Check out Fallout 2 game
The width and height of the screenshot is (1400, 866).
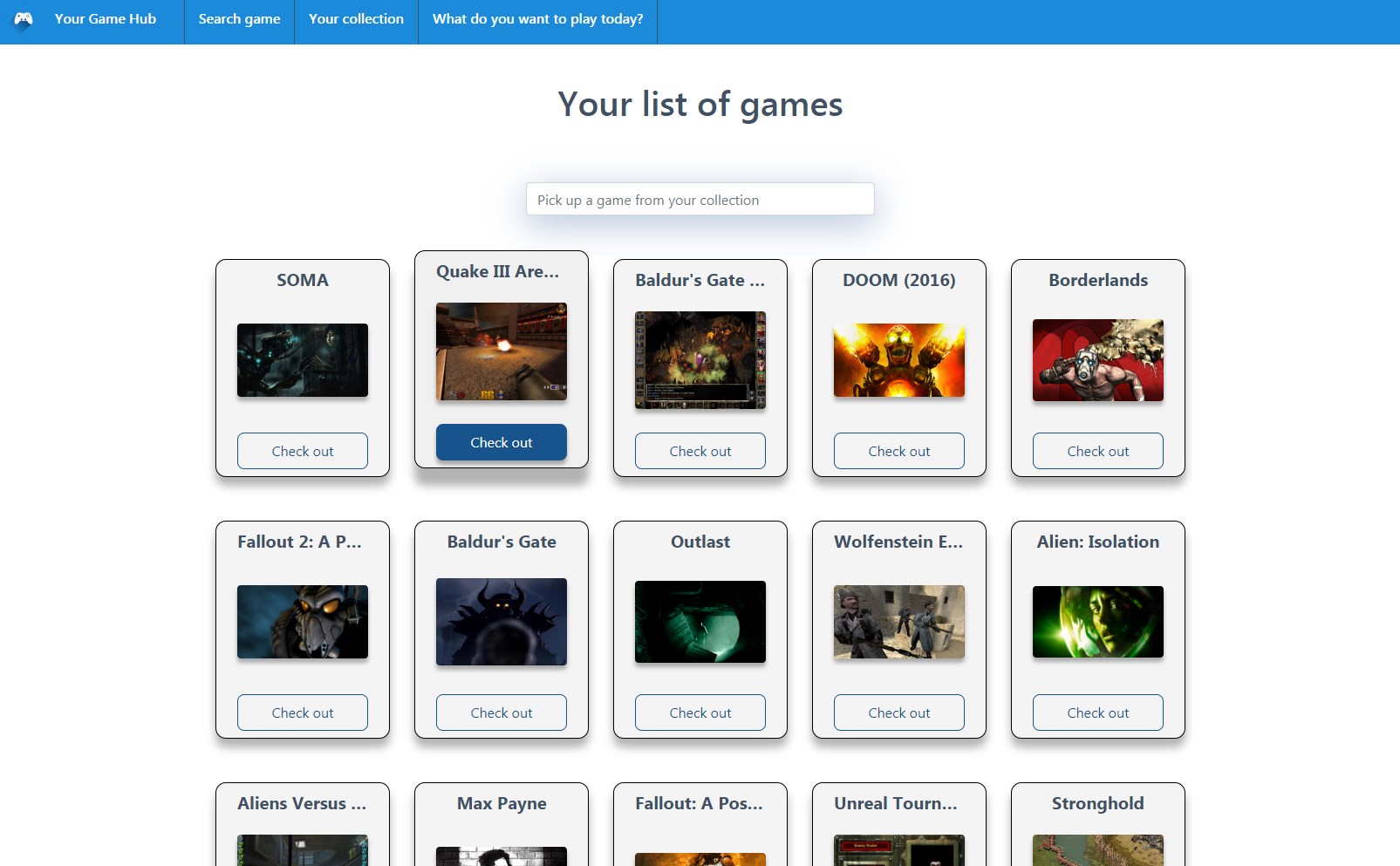pos(303,713)
